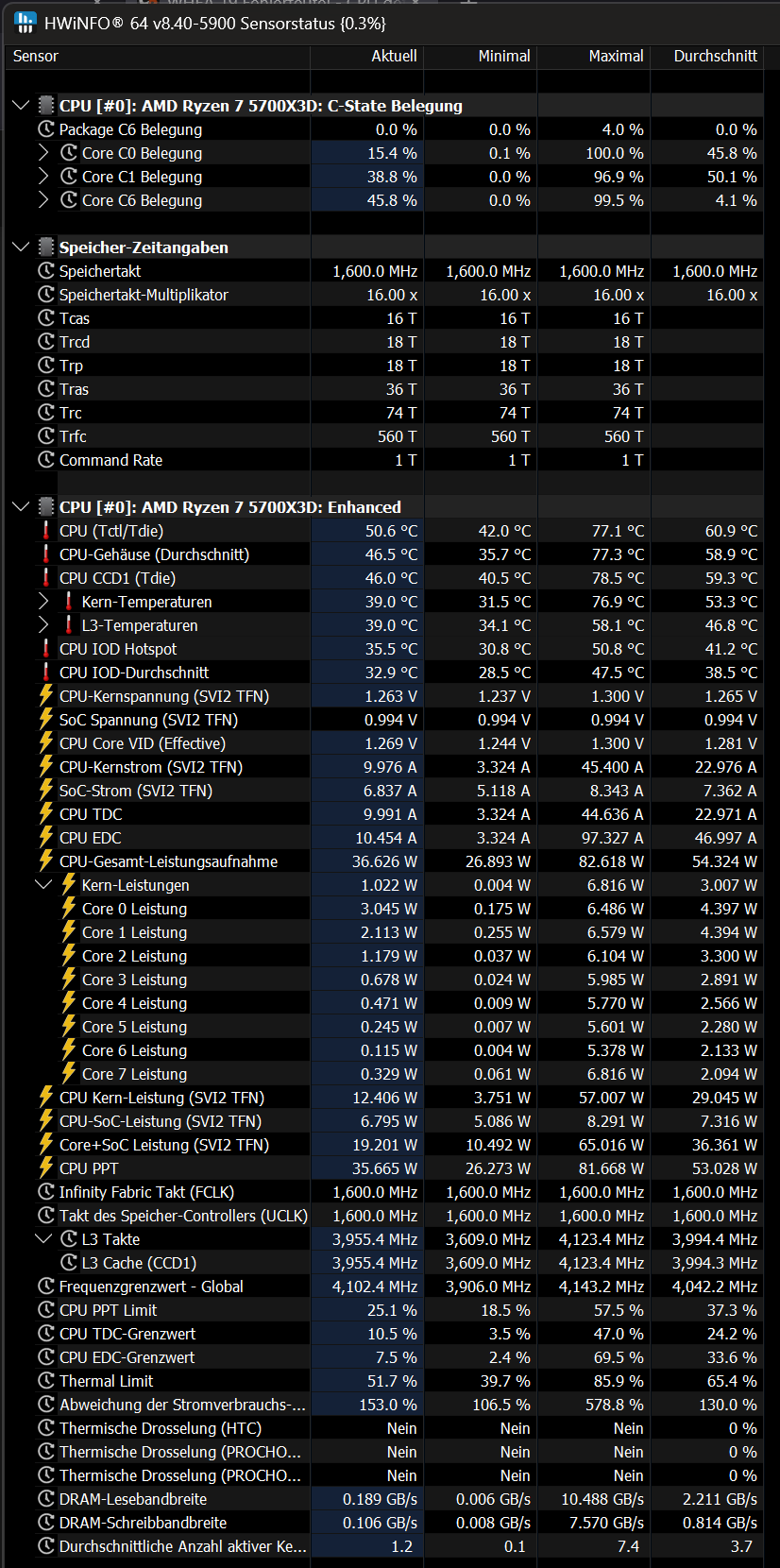The image size is (780, 1568).
Task: Collapse the AMD Ryzen 7 5700X3D Enhanced group
Action: point(21,506)
